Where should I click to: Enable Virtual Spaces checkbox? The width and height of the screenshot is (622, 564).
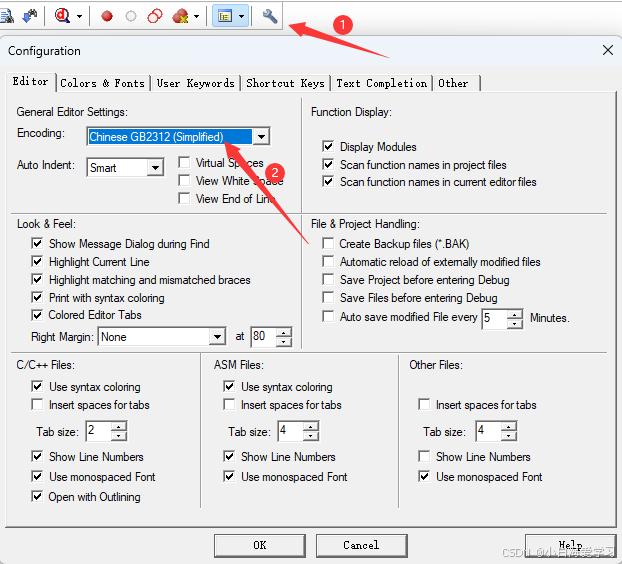click(x=184, y=163)
